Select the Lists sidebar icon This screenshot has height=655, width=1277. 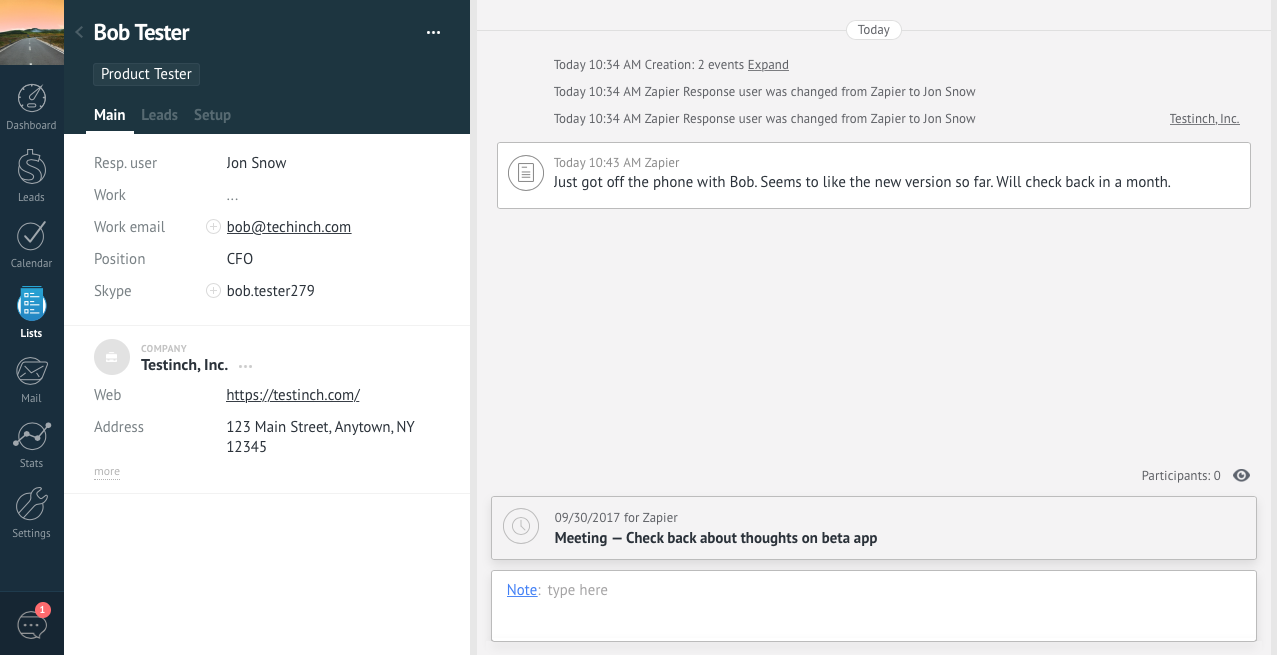pyautogui.click(x=31, y=312)
